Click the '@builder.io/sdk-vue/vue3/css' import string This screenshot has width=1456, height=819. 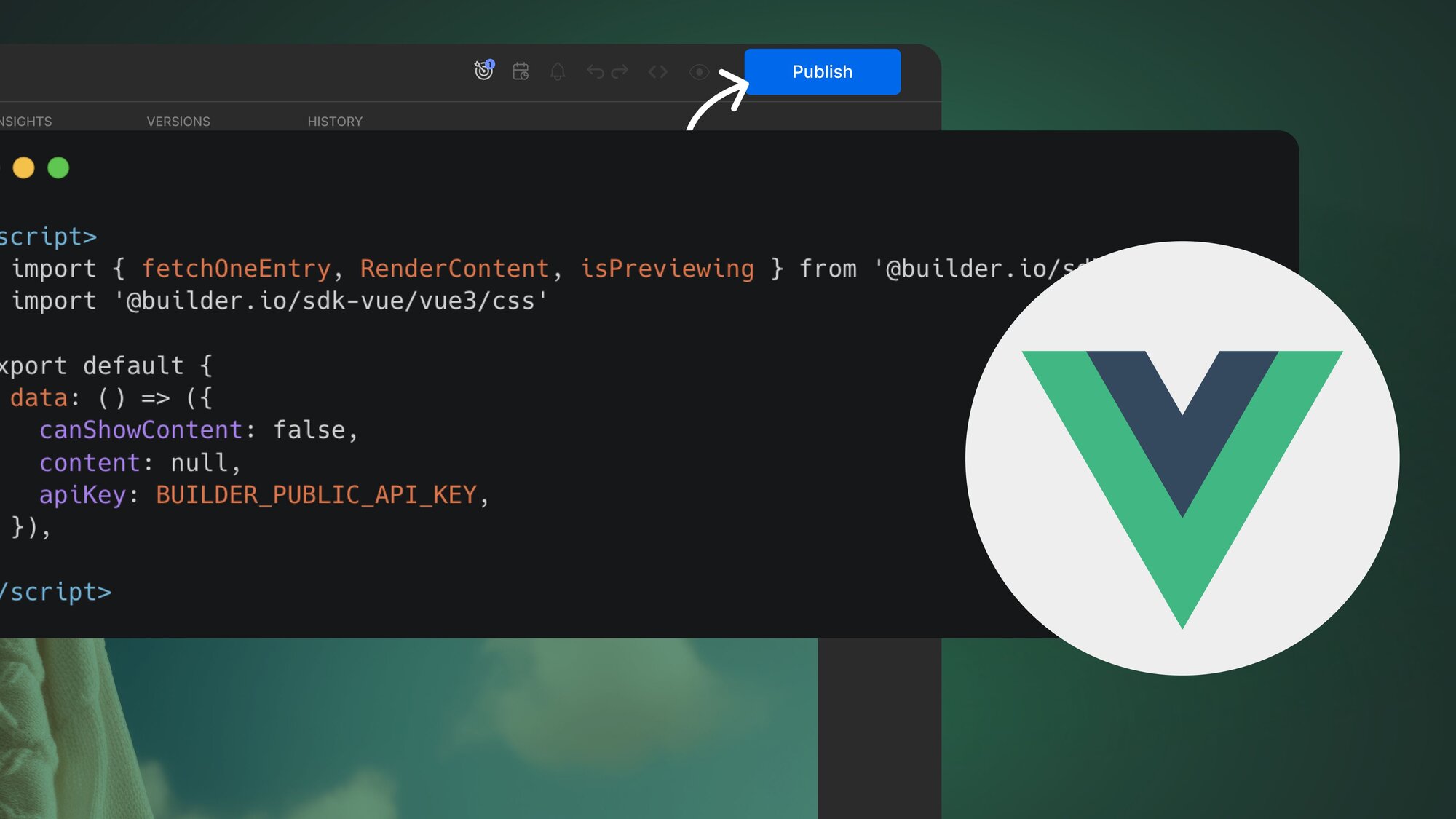tap(331, 301)
